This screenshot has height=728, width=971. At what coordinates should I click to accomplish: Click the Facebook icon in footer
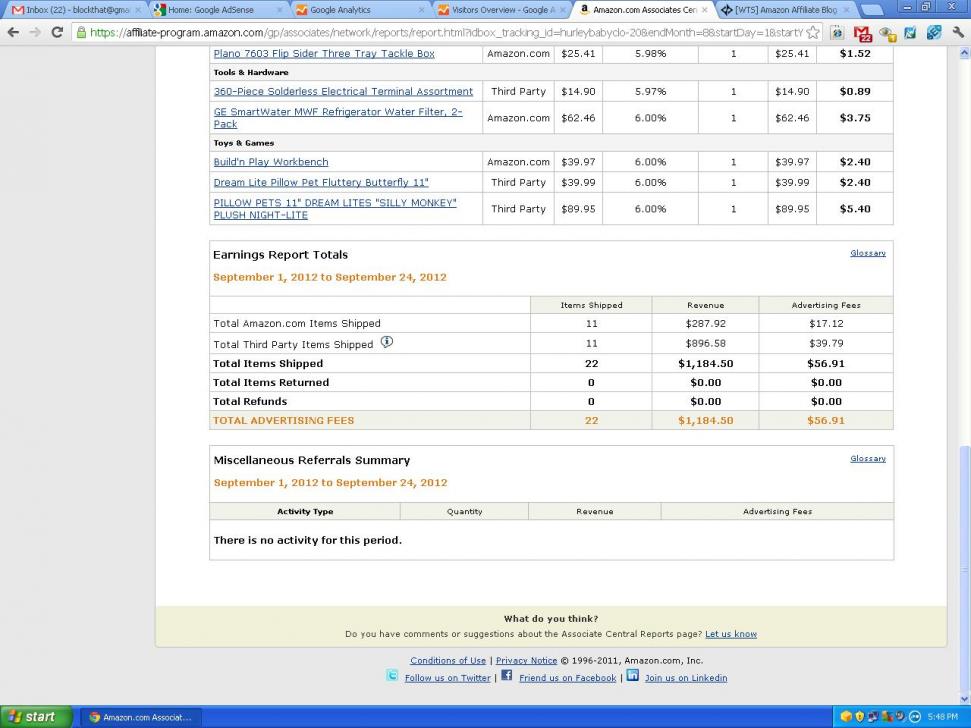507,675
